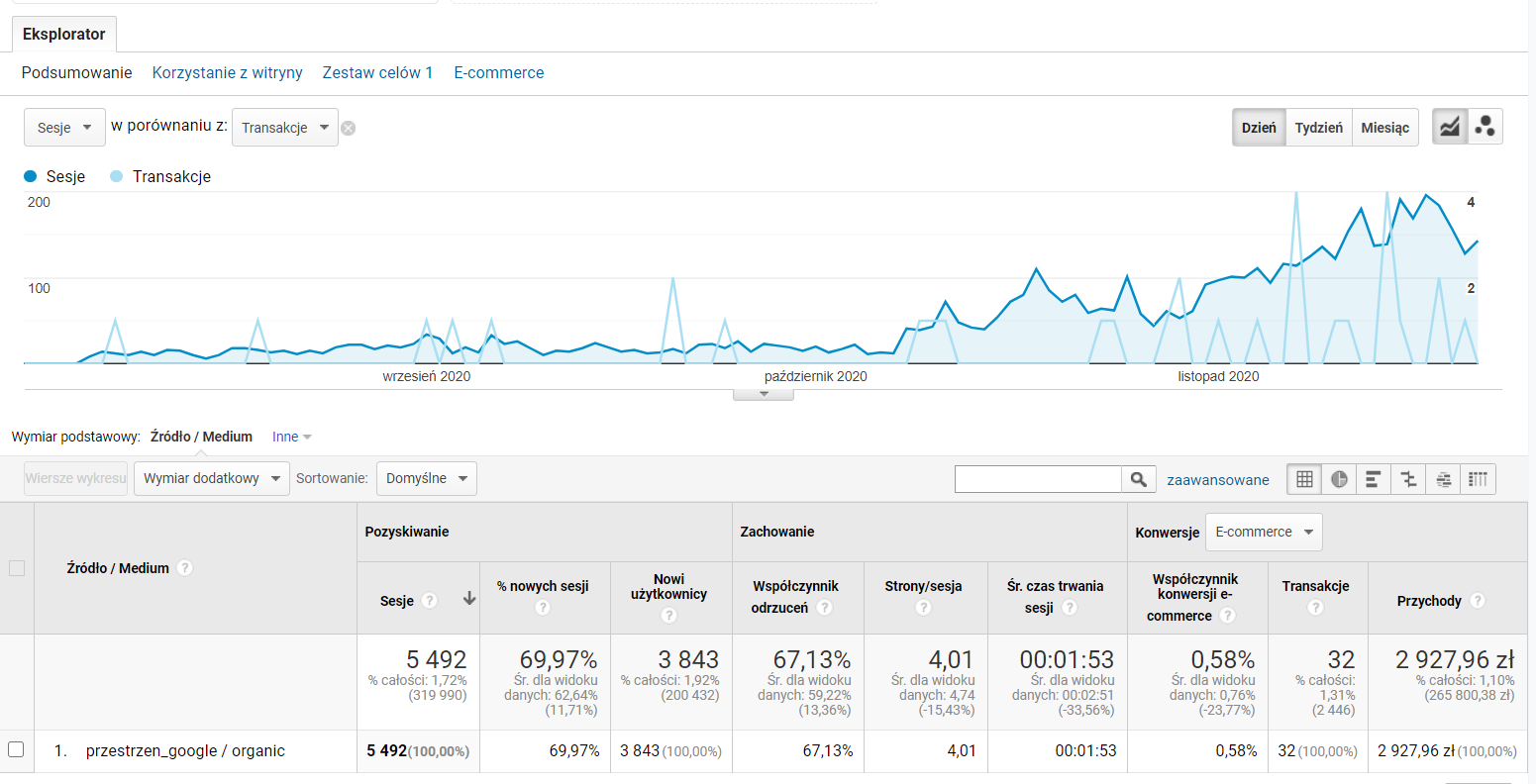Image resolution: width=1536 pixels, height=784 pixels.
Task: Switch to line chart view icon
Action: coord(1450,127)
